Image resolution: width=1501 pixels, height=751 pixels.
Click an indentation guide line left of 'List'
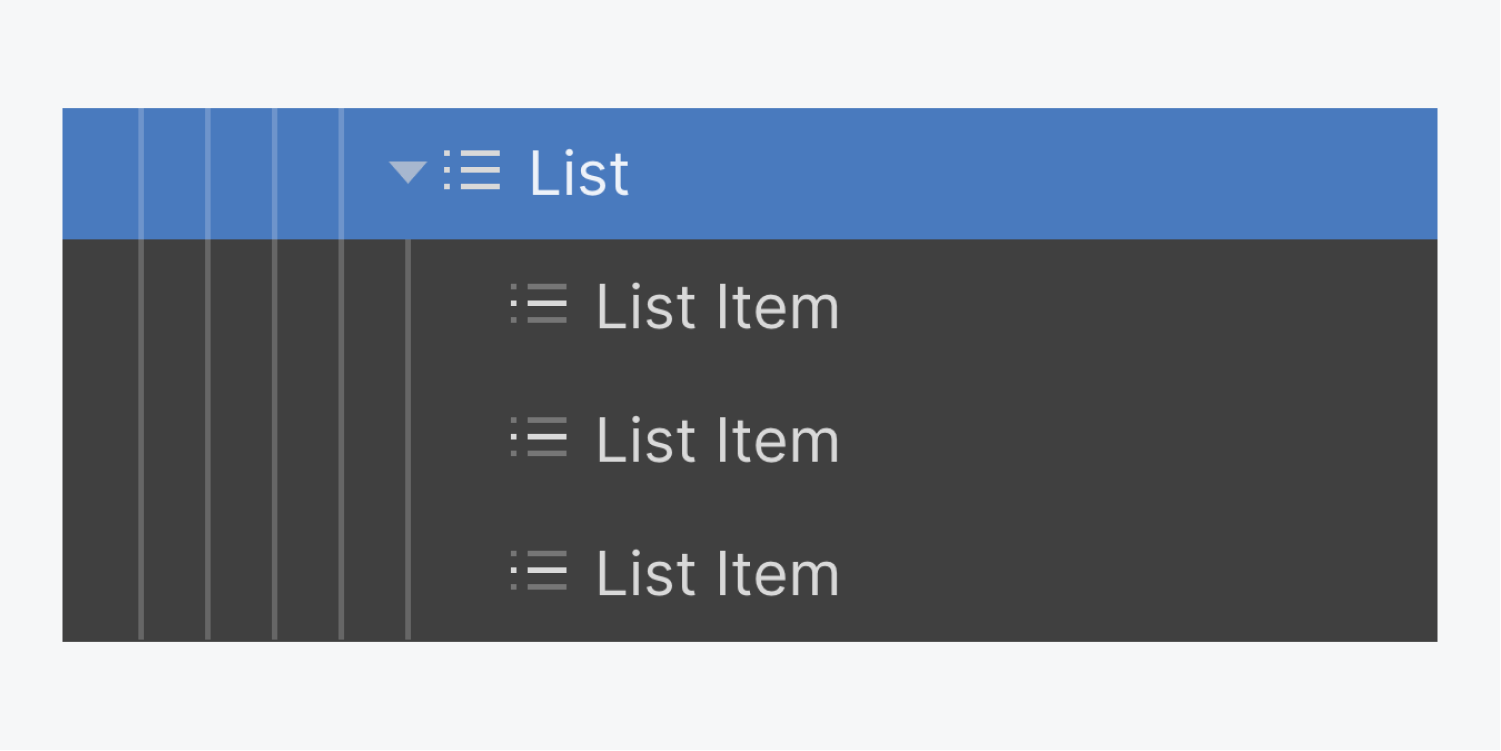tap(275, 172)
